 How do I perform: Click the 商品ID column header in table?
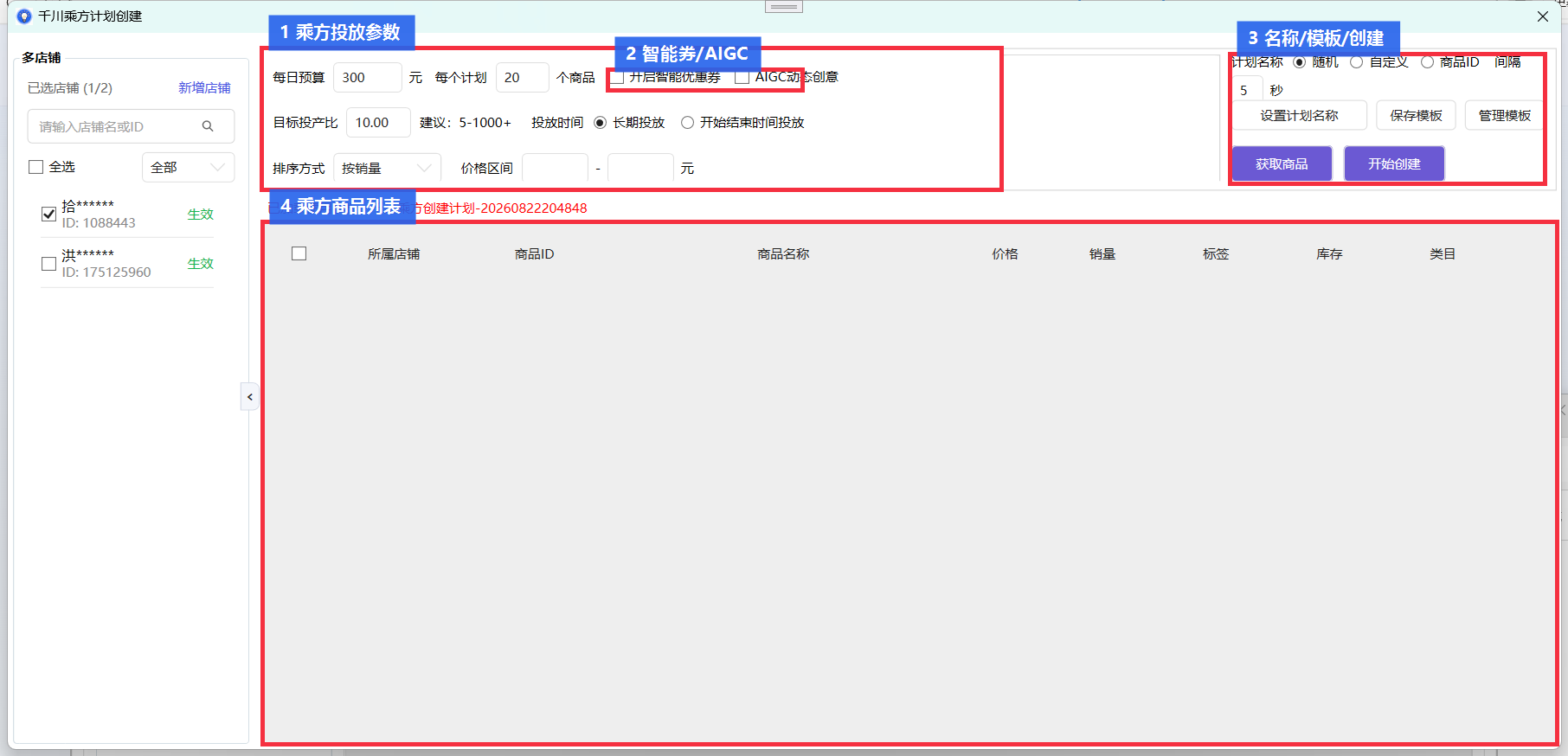(x=534, y=253)
